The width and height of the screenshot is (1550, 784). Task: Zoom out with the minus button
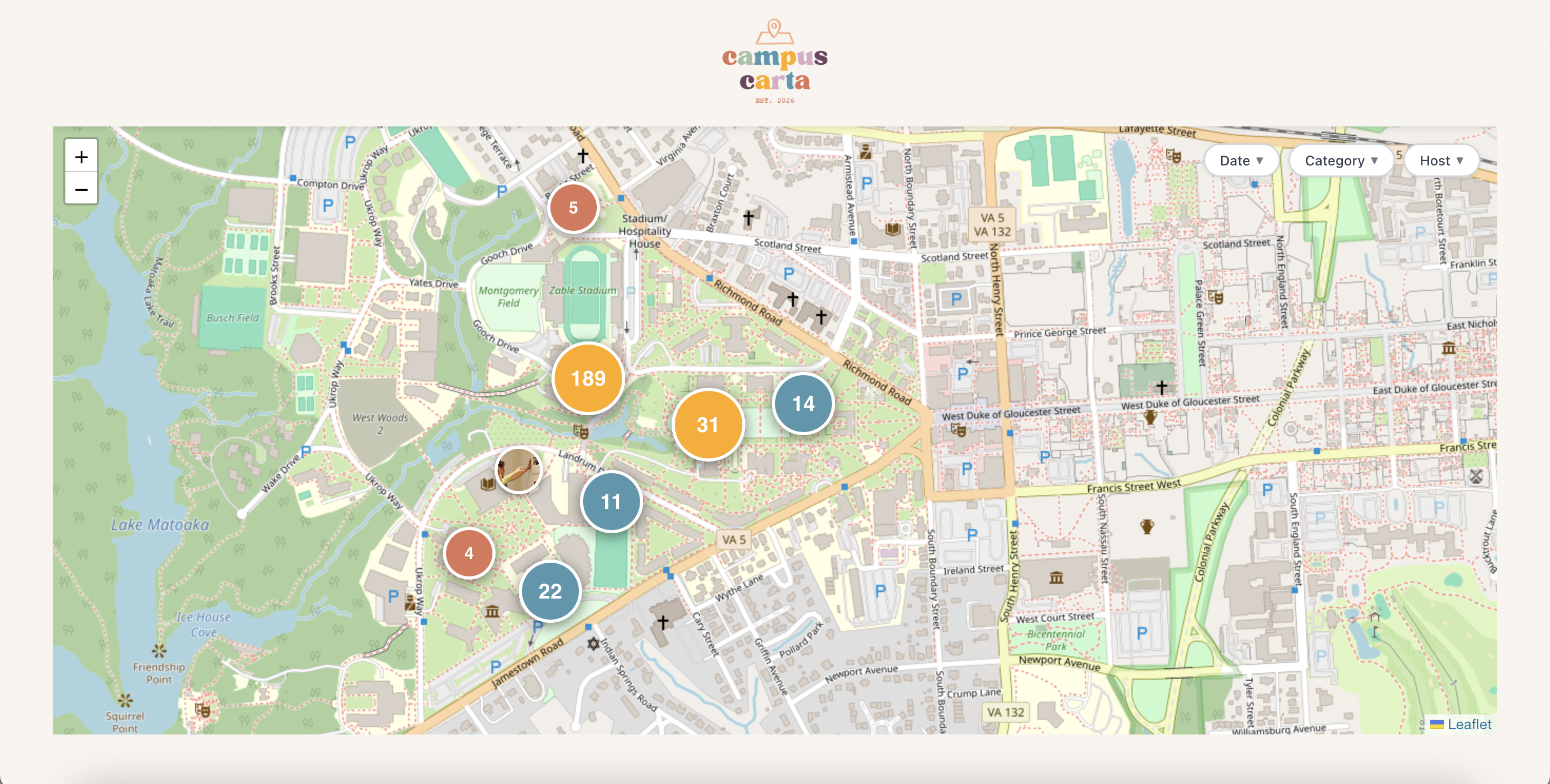pos(81,189)
